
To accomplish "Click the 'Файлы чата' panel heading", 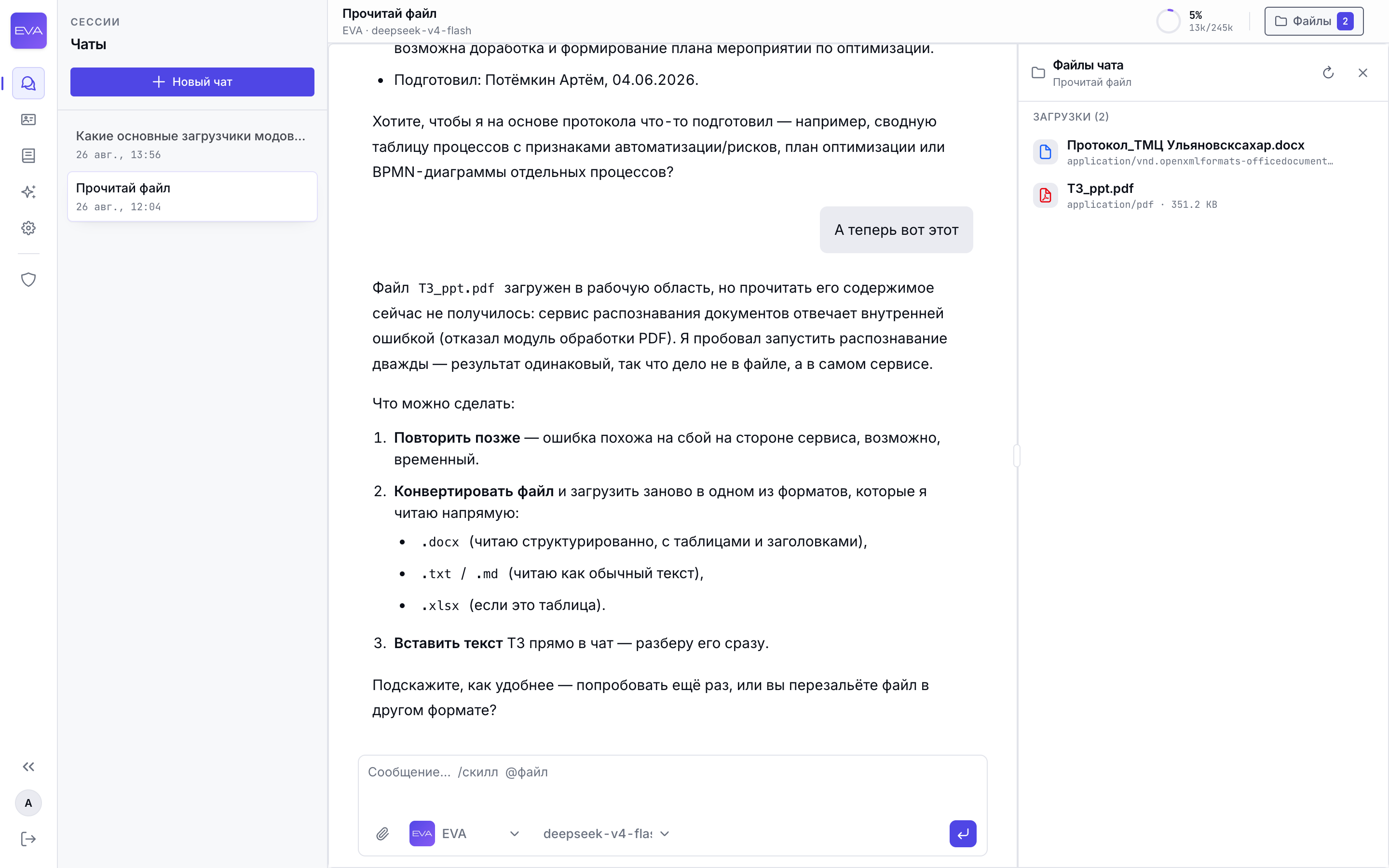I will pos(1088,65).
